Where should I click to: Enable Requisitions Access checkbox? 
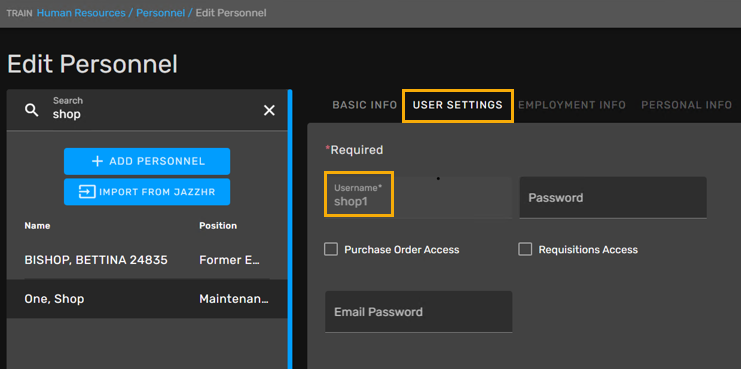[525, 249]
